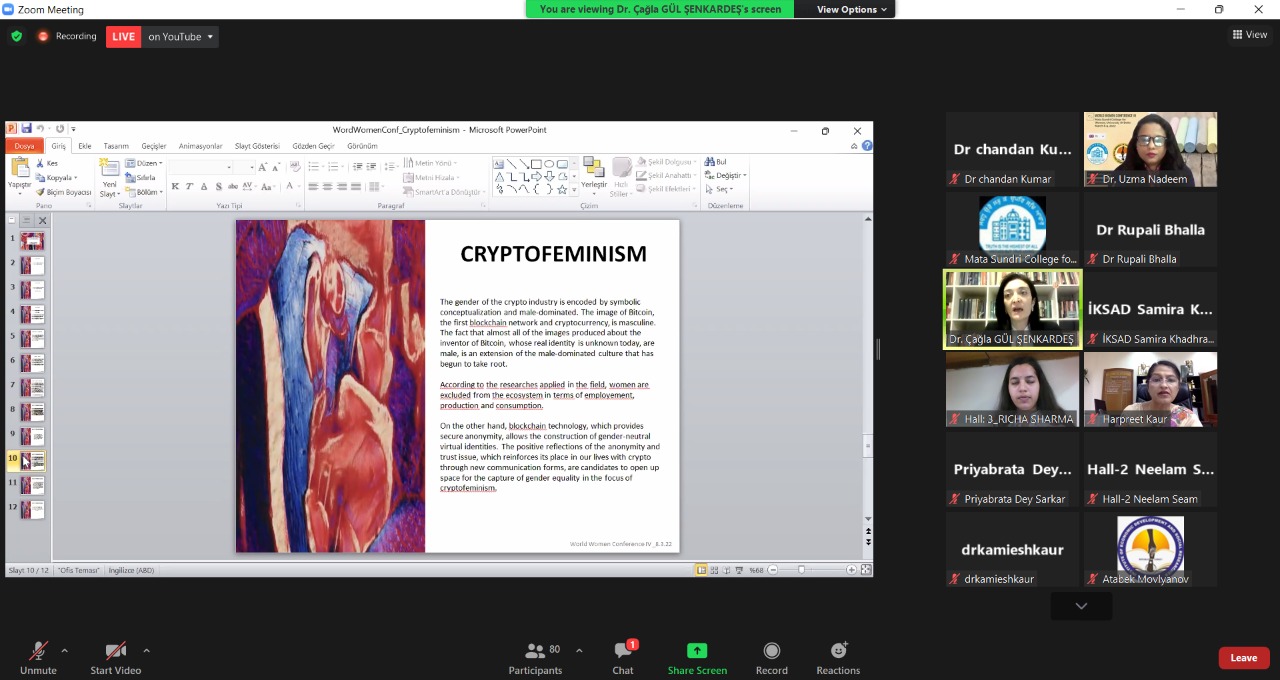Click the green Share Screen icon

[x=697, y=651]
